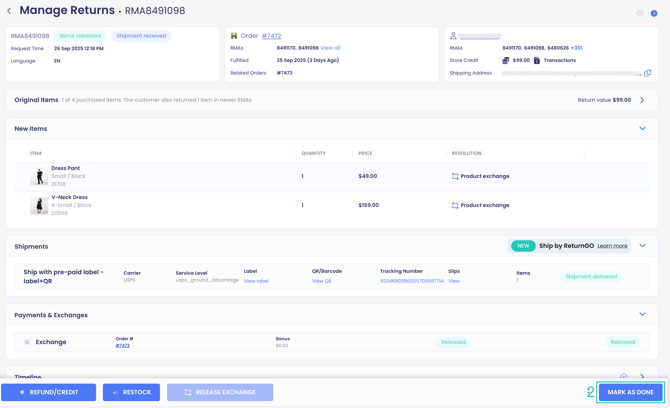This screenshot has height=408, width=670.
Task: Open order #7472 link in header
Action: click(271, 36)
